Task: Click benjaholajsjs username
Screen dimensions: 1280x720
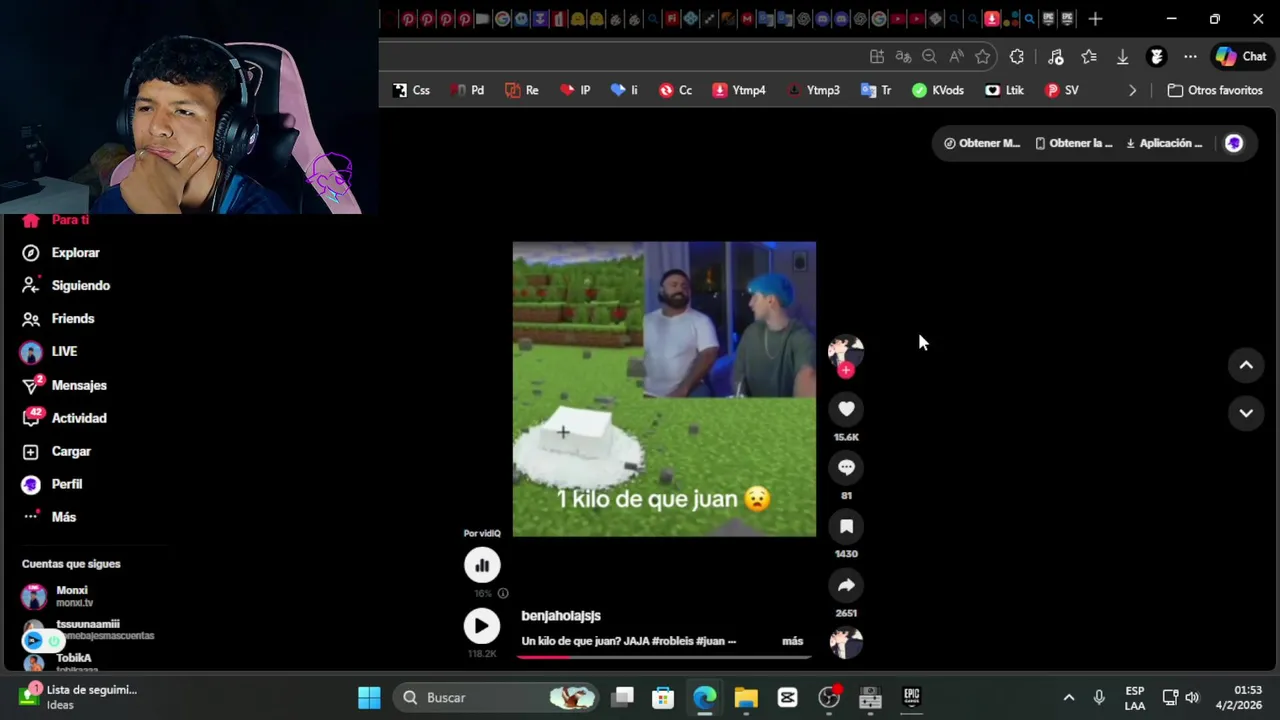Action: [x=561, y=616]
